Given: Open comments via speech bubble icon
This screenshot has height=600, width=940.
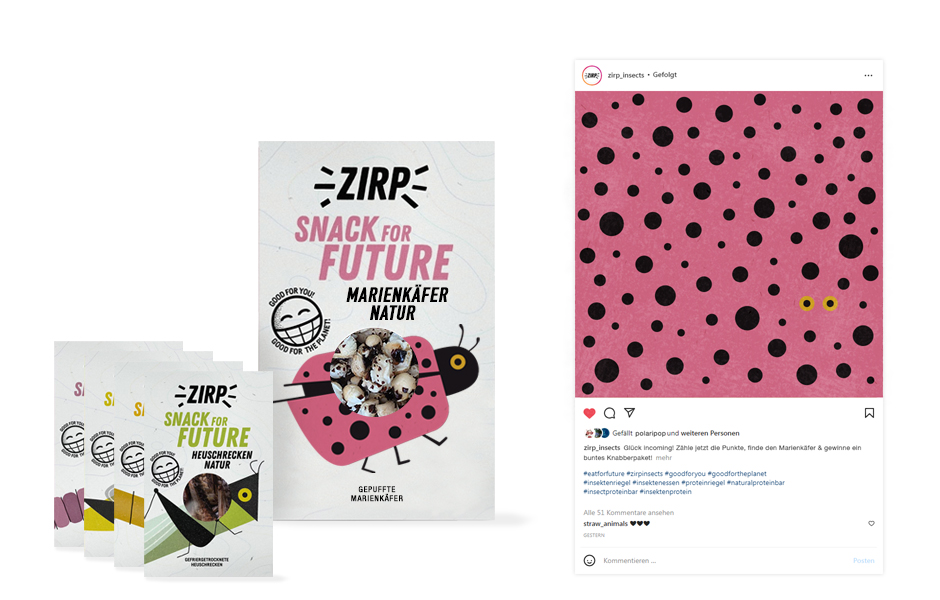Looking at the screenshot, I should [x=610, y=413].
